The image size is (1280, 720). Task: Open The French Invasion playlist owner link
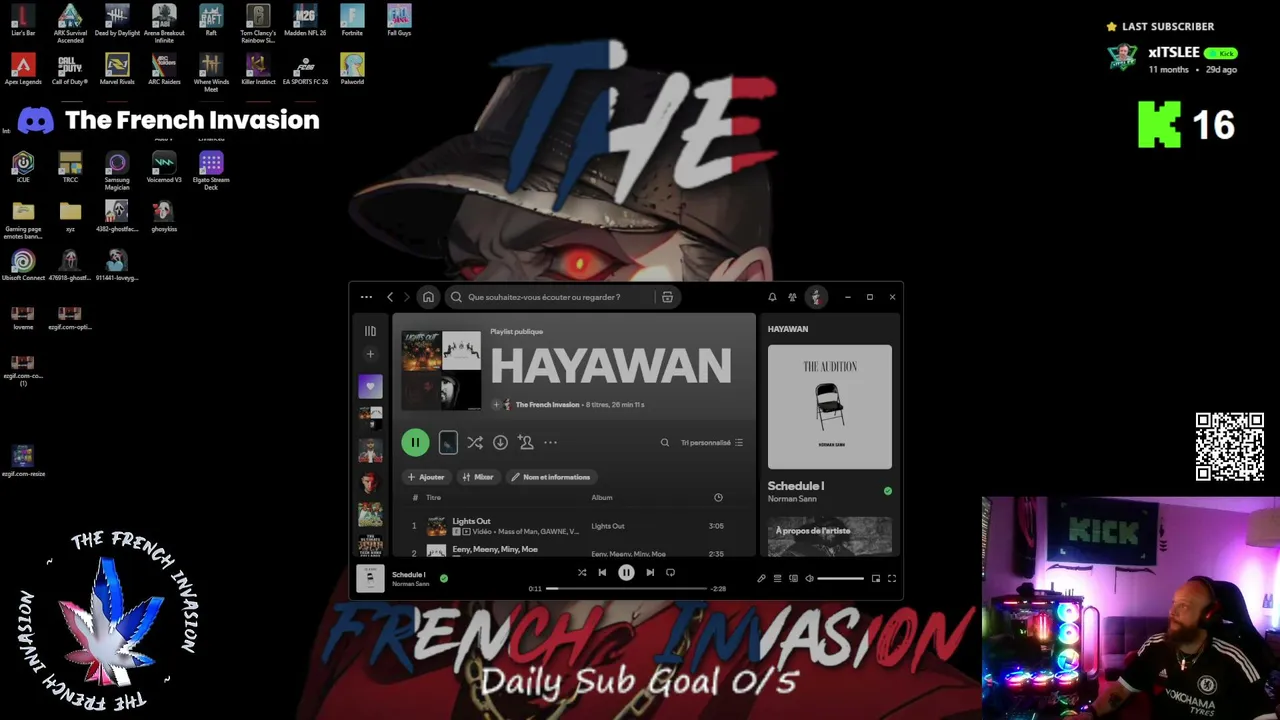coord(548,405)
